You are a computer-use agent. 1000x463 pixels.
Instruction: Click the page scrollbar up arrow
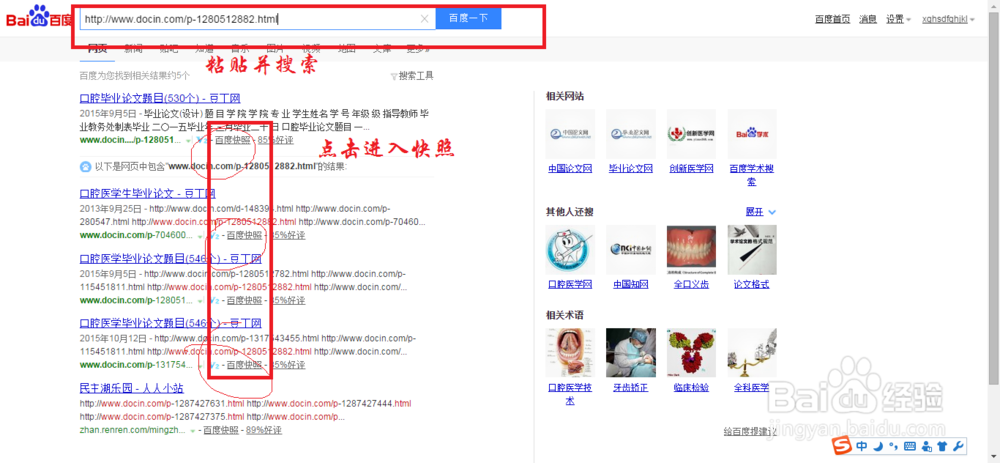995,5
